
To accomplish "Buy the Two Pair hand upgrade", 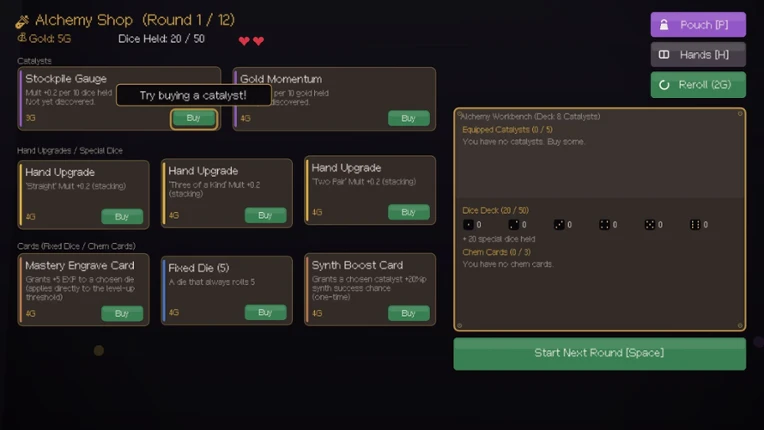I will tap(408, 212).
